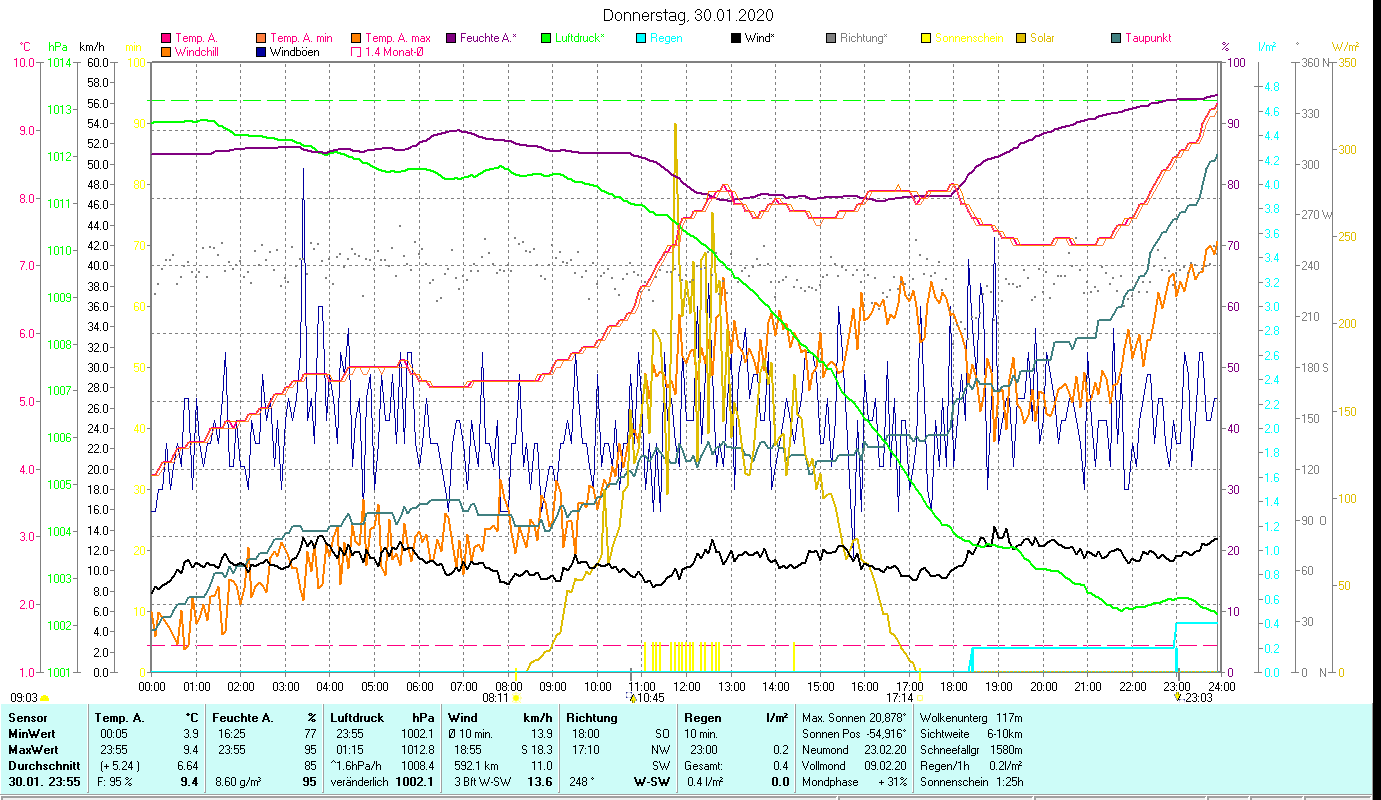Click the 'Temp. A. max' legend label

click(398, 38)
